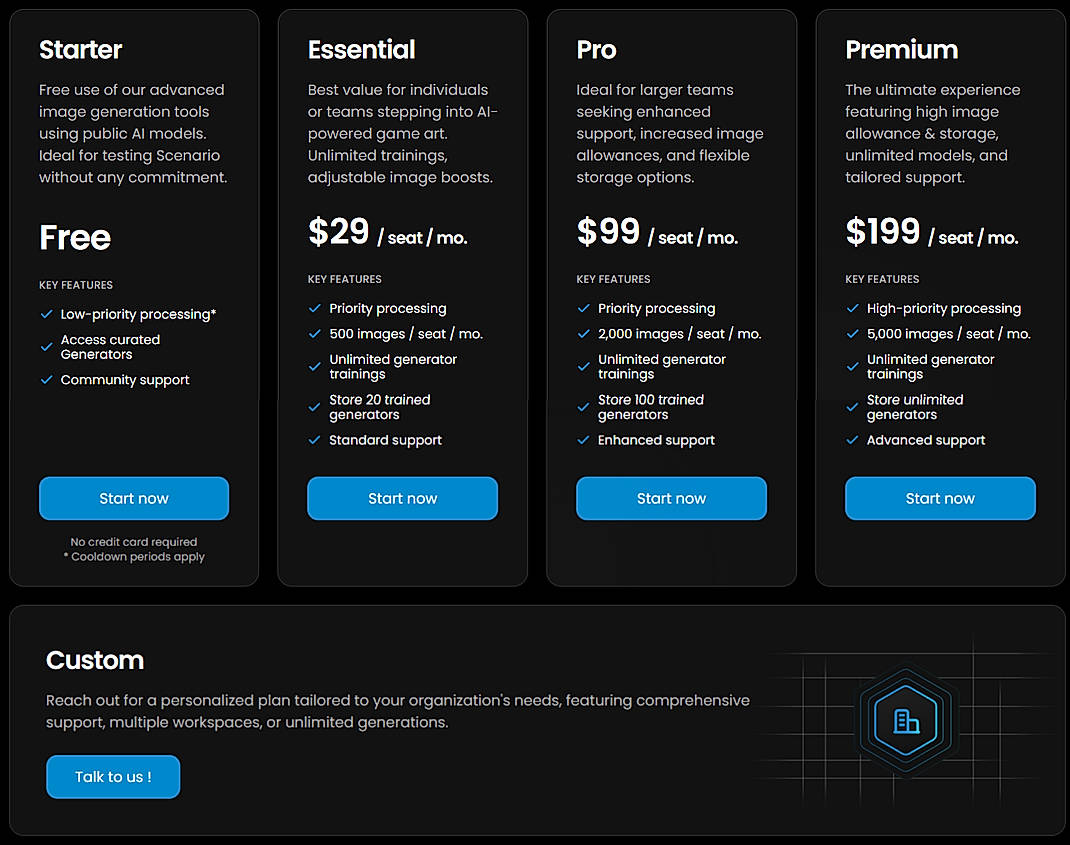The width and height of the screenshot is (1070, 845).
Task: Select the Community support checkmark in Starter
Action: pyautogui.click(x=45, y=380)
